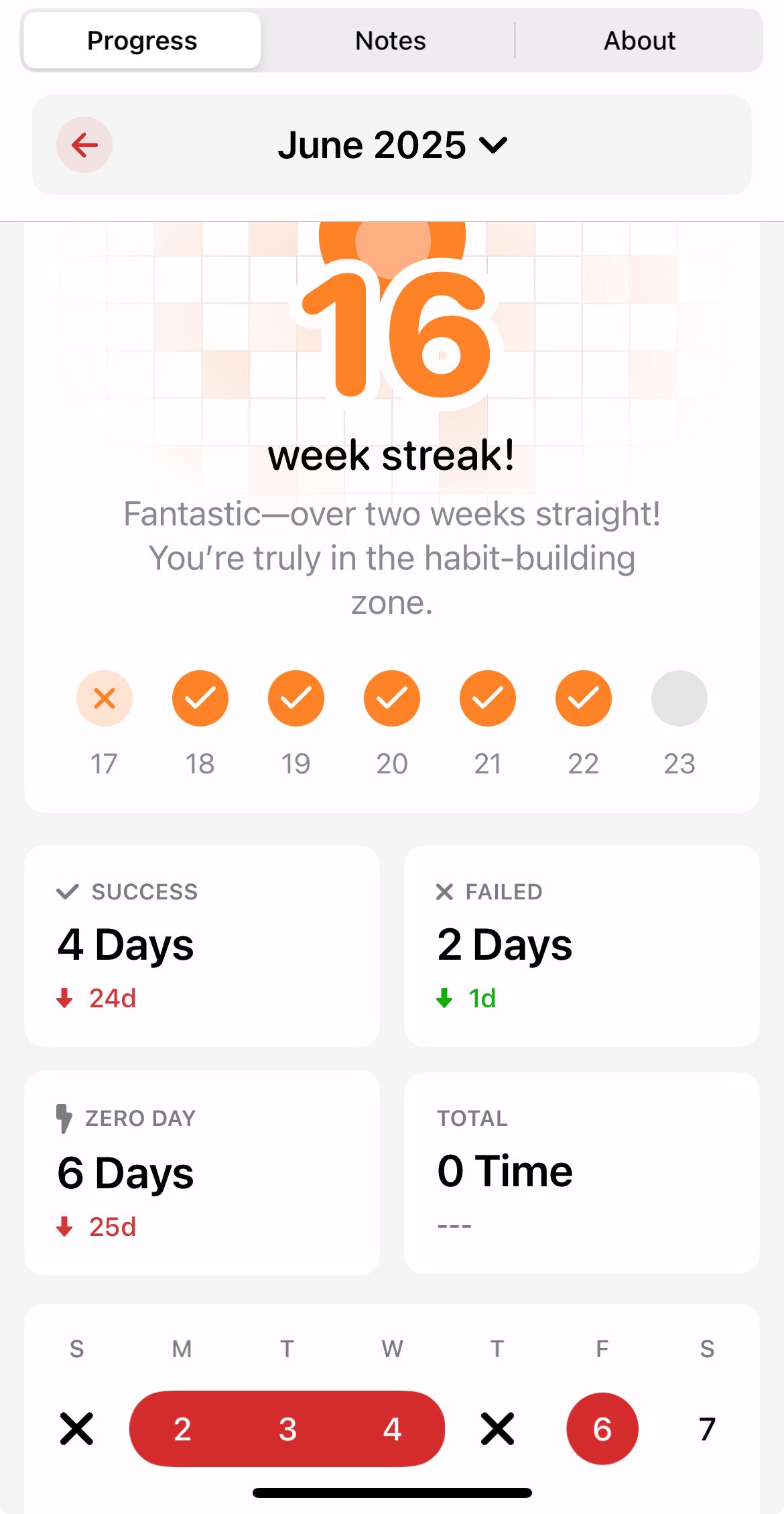Toggle the checkmark circle for day 18
The image size is (784, 1514).
tap(200, 698)
